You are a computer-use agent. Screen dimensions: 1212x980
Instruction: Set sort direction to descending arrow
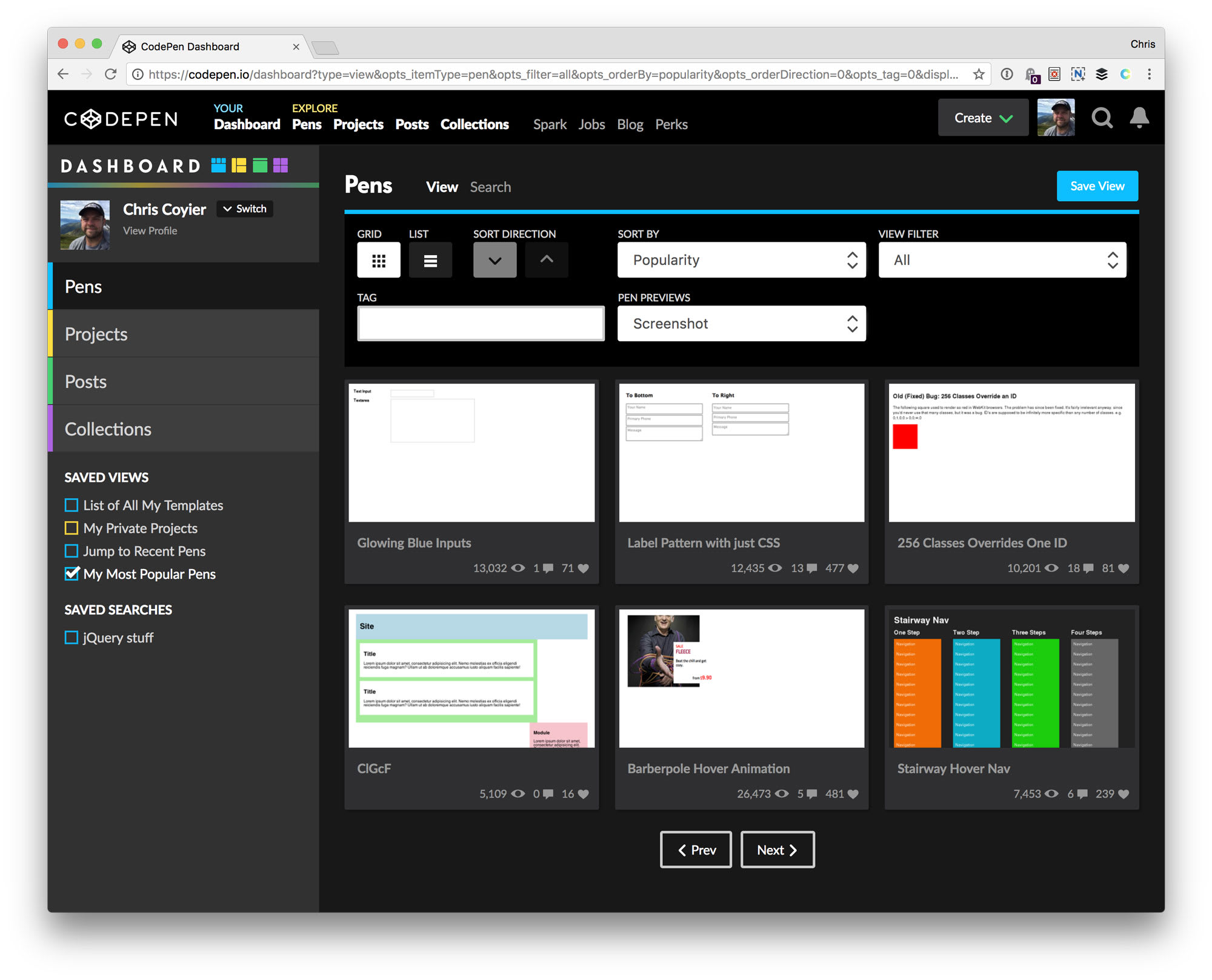coord(494,261)
